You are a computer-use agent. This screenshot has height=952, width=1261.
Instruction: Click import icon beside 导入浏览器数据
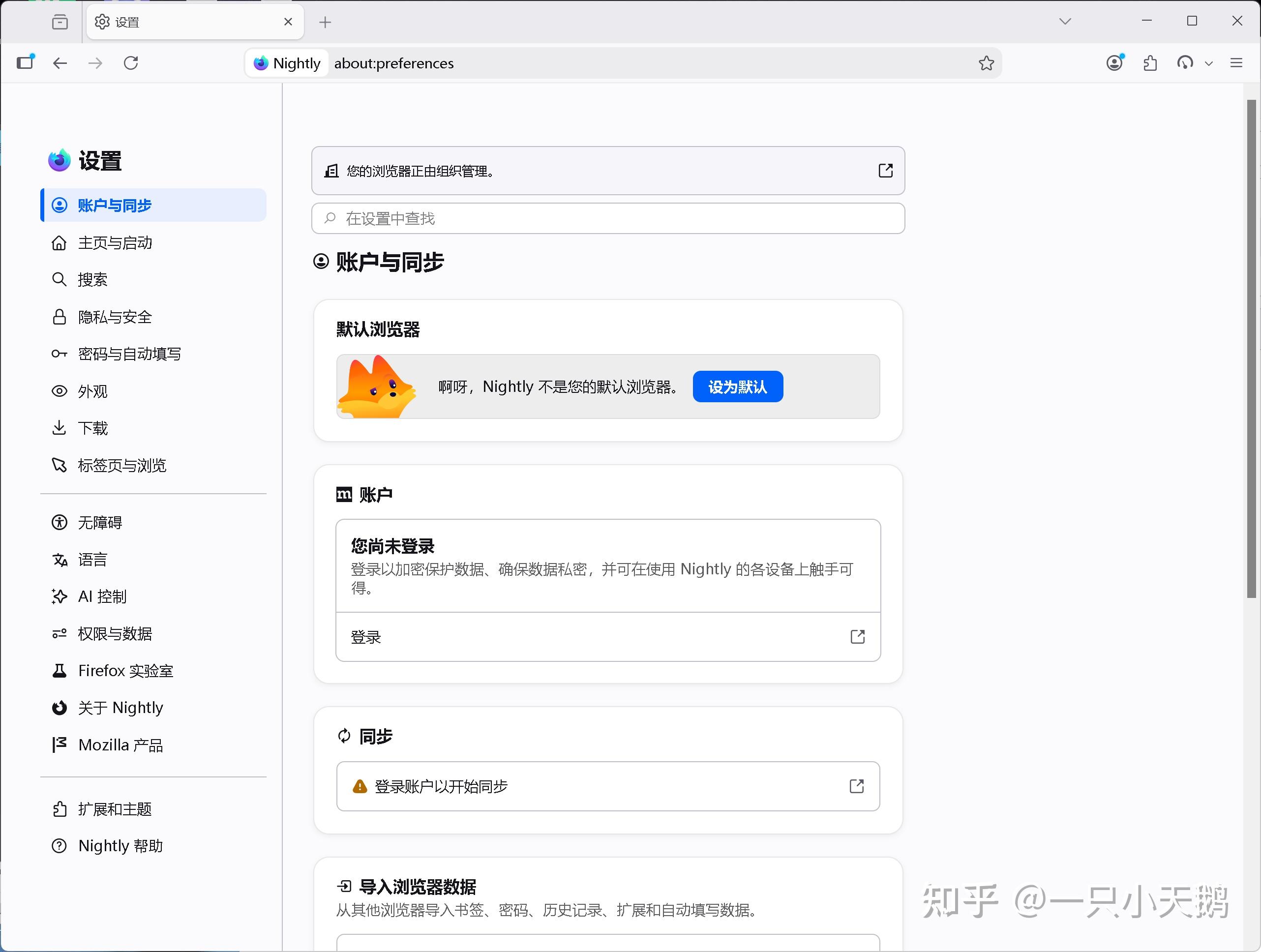click(344, 886)
